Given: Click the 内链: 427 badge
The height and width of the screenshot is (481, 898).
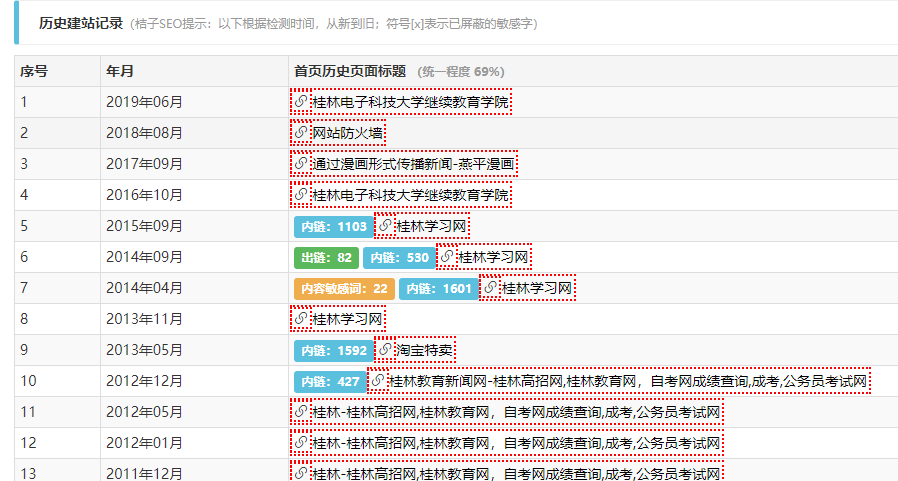Looking at the screenshot, I should pos(329,382).
